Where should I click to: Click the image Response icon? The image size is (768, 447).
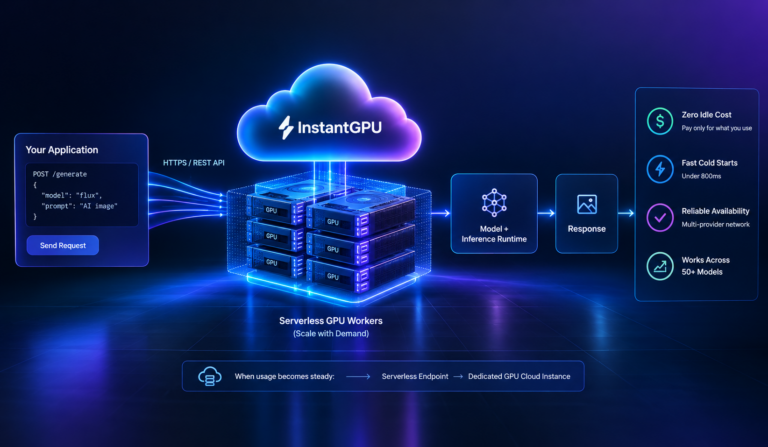tap(587, 204)
